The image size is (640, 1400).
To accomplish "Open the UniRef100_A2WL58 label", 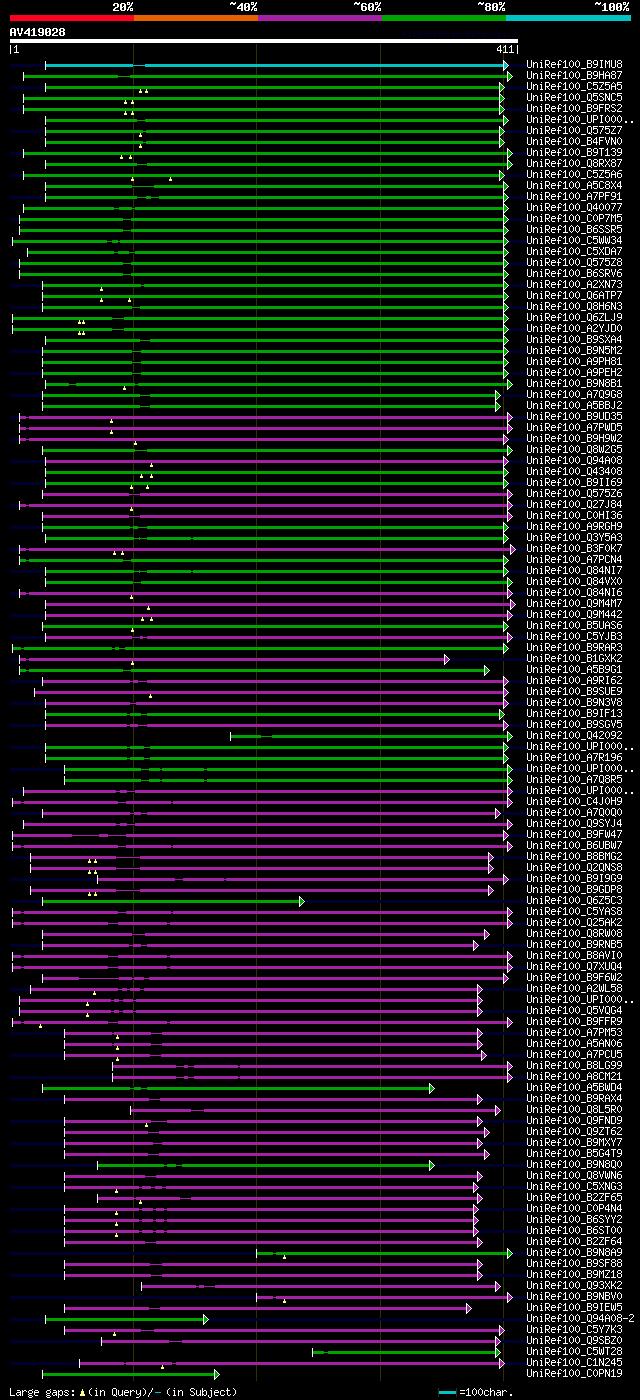I will (574, 988).
